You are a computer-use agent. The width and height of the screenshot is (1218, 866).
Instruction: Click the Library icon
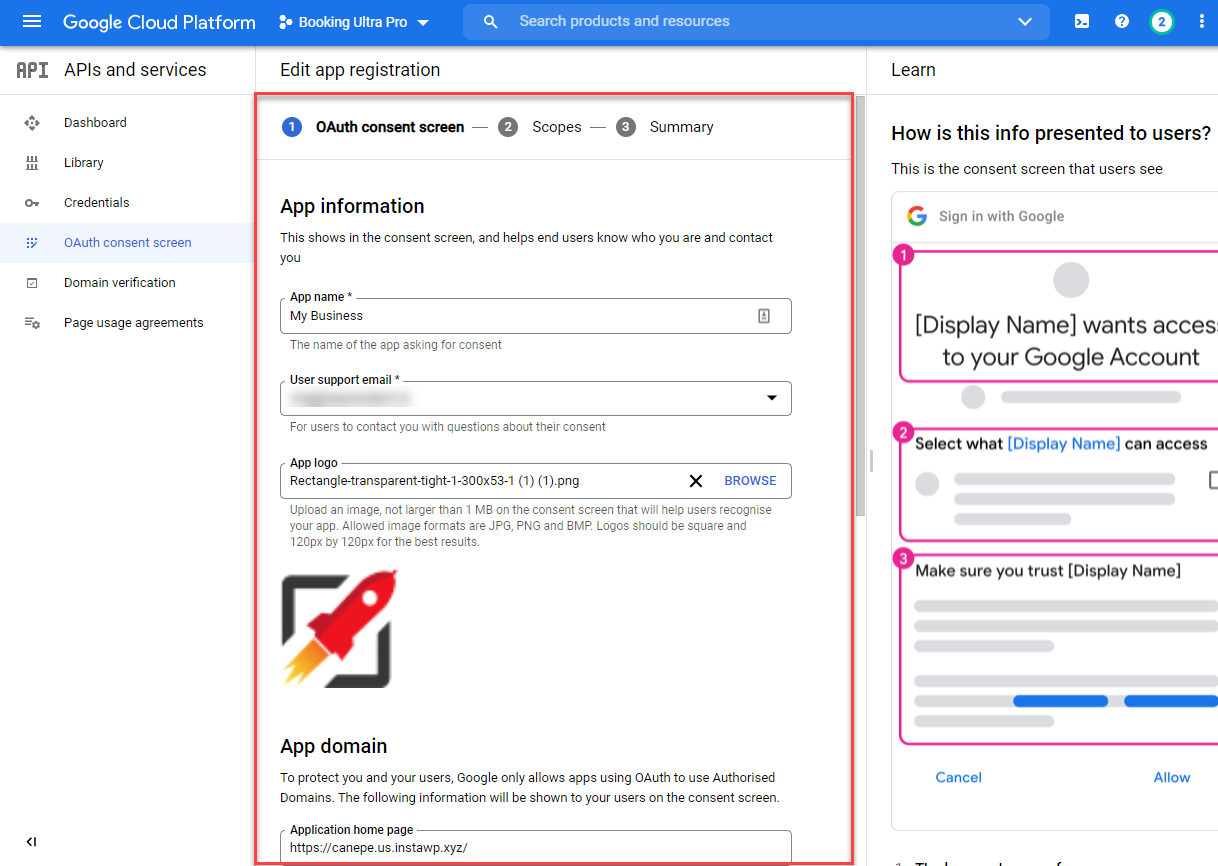[x=32, y=163]
